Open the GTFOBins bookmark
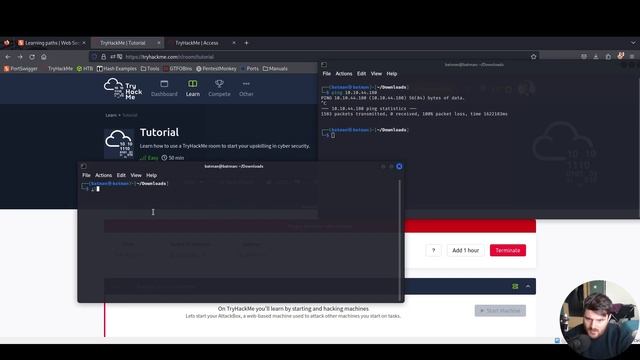The image size is (640, 360). pyautogui.click(x=178, y=69)
